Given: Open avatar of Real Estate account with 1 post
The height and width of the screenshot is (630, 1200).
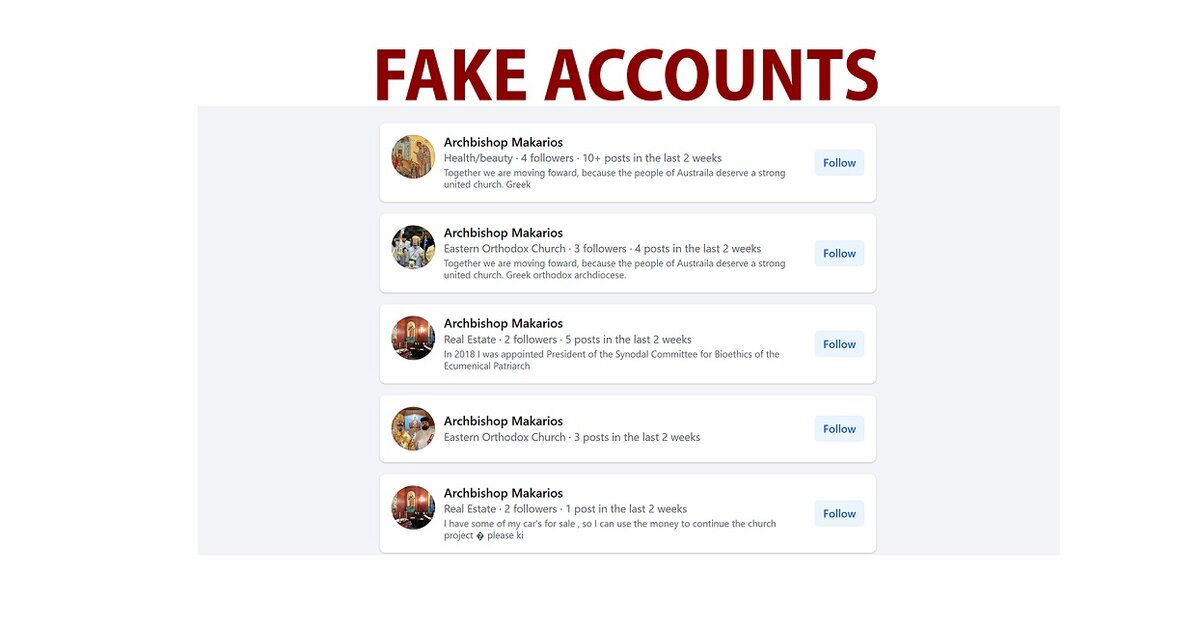Looking at the screenshot, I should (x=413, y=508).
